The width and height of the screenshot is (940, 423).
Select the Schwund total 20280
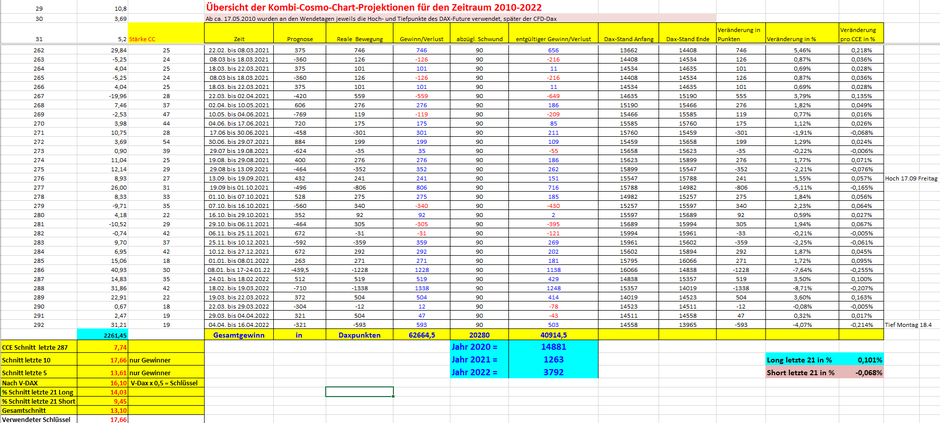pos(478,336)
